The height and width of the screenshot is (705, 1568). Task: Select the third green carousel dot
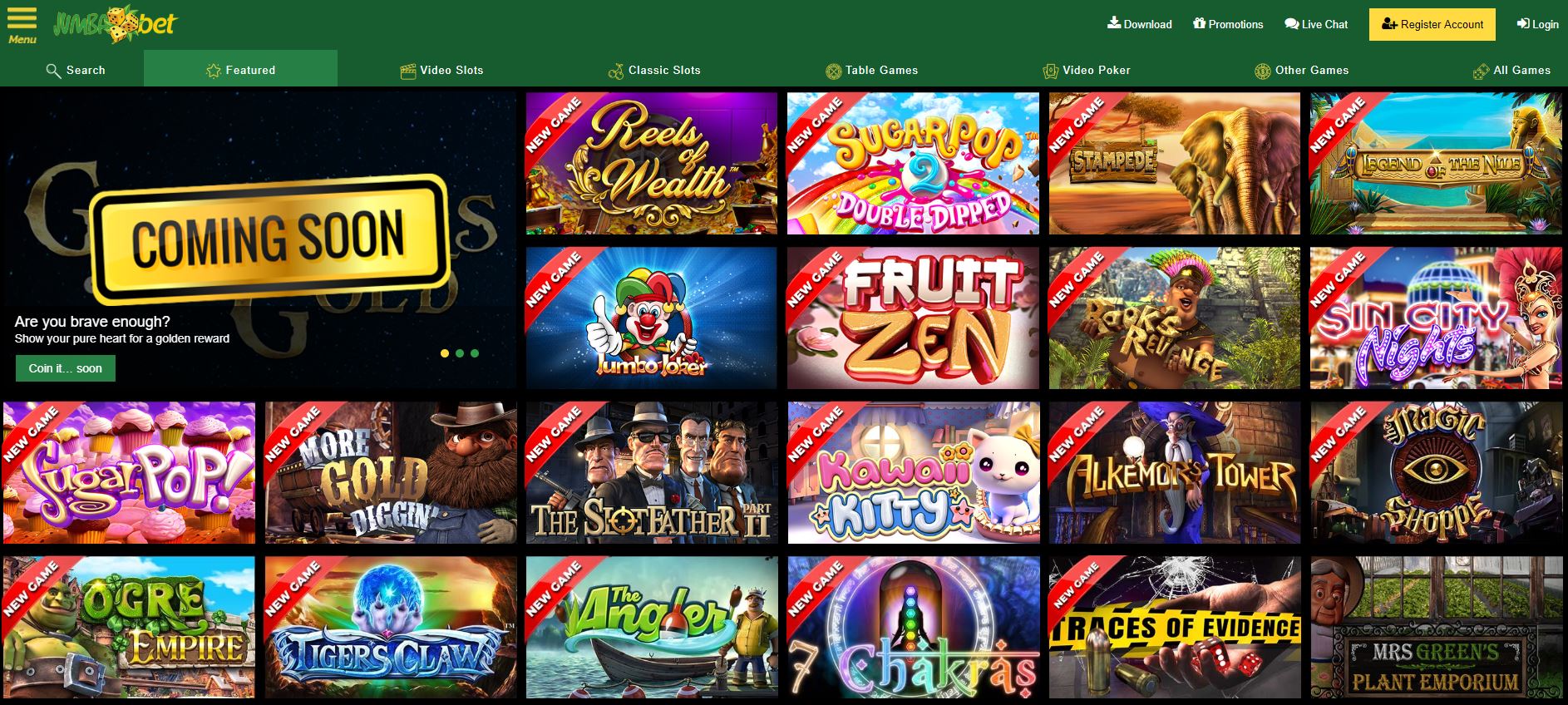475,353
